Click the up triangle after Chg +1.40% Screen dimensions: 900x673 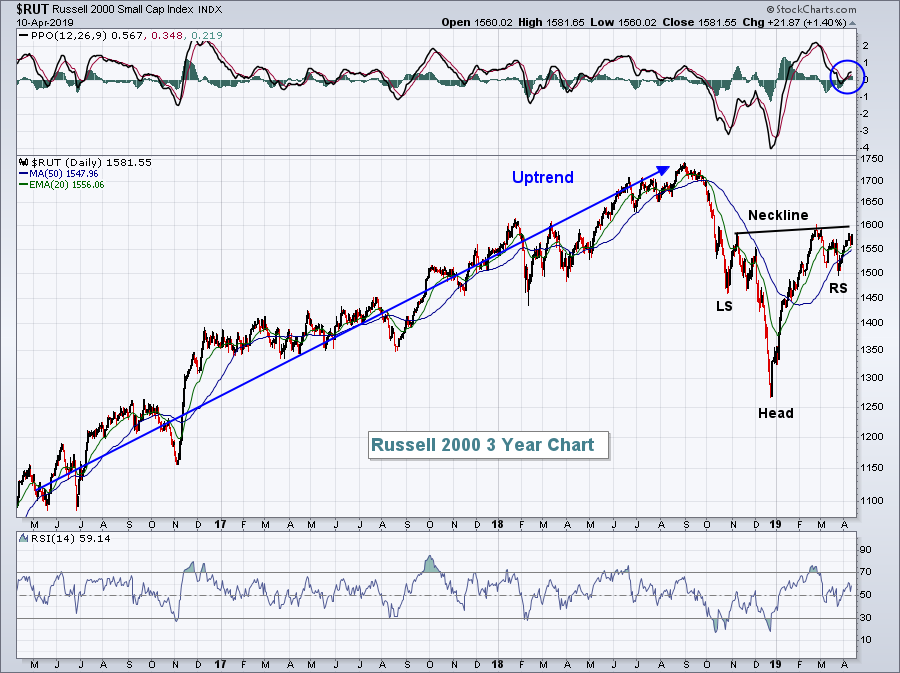[x=852, y=23]
